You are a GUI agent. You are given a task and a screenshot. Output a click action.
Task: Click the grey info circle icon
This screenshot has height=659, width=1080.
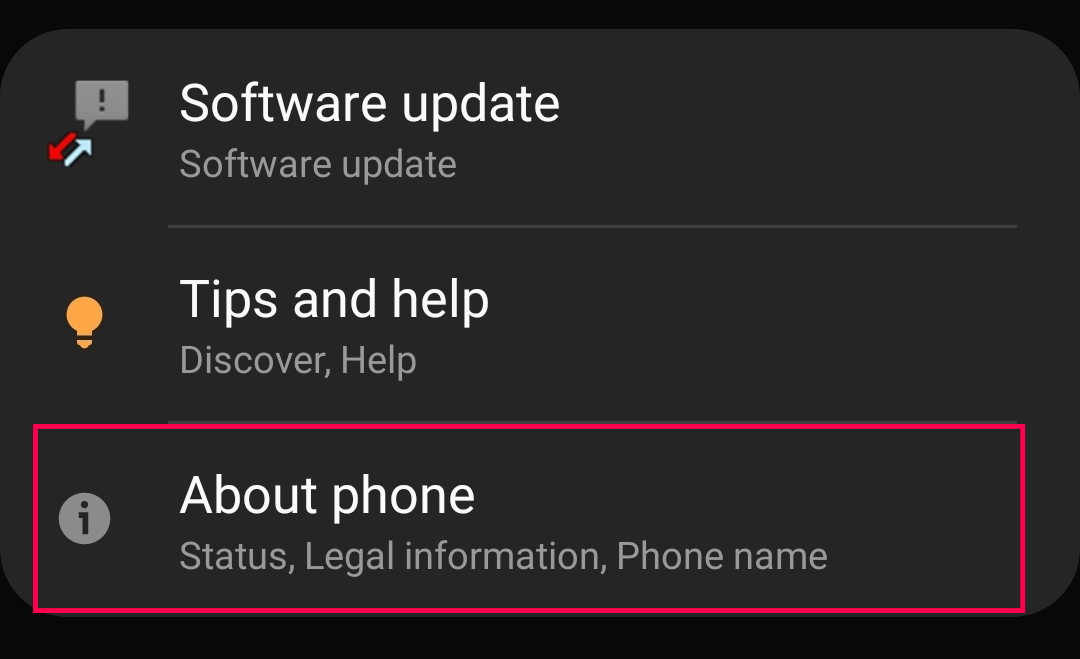click(84, 519)
